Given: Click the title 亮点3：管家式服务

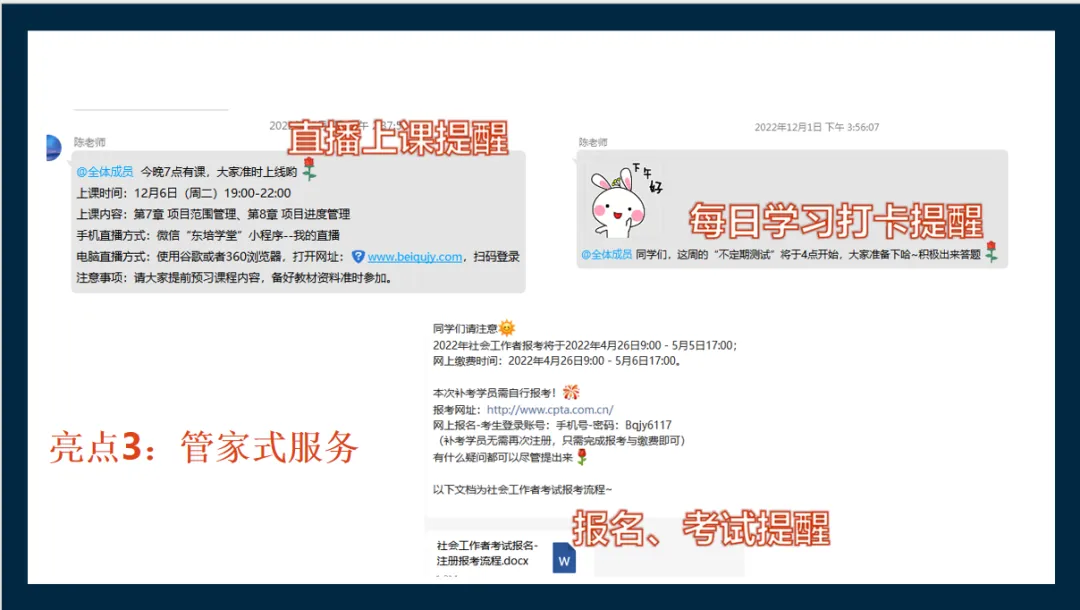Looking at the screenshot, I should coord(204,448).
